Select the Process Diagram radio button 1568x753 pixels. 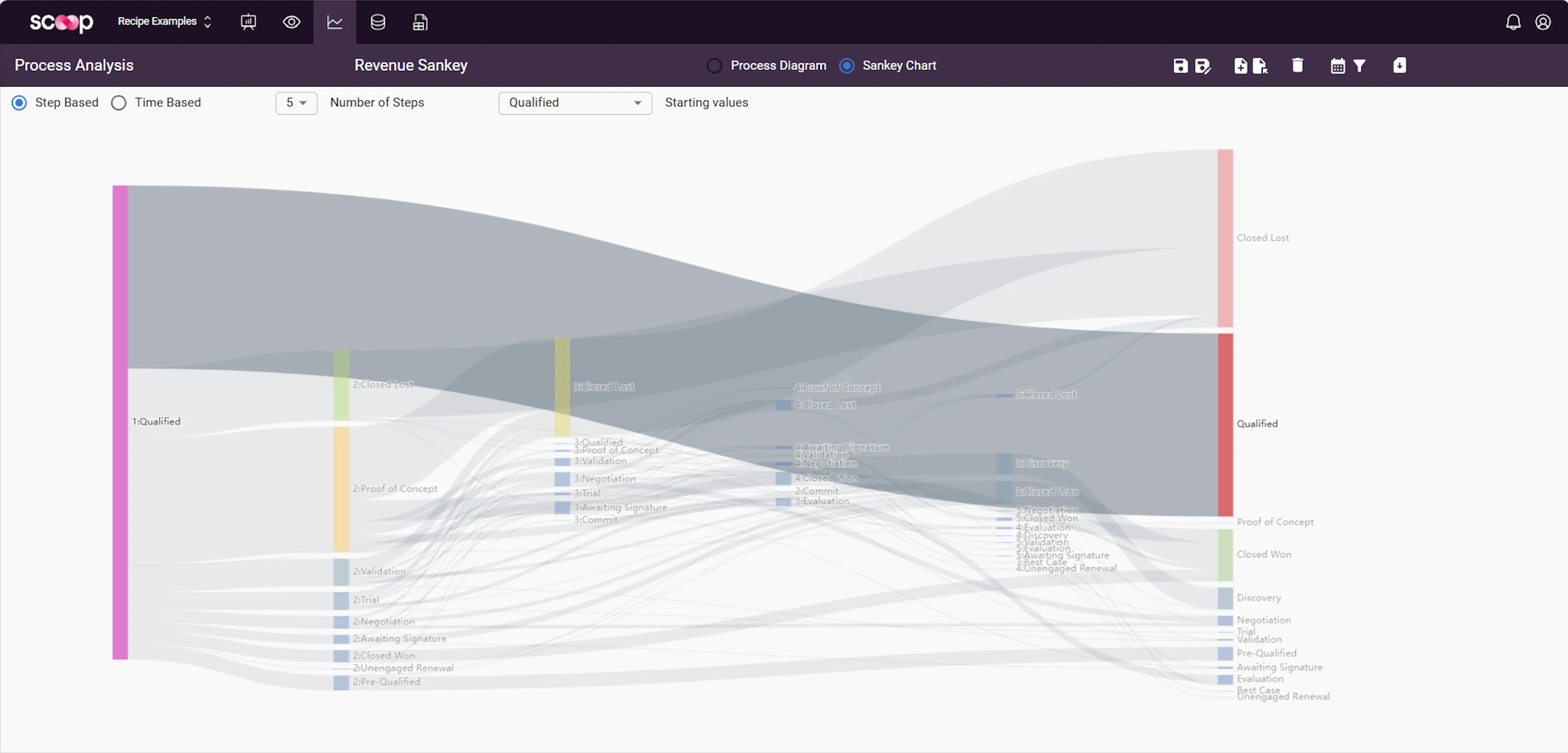click(x=714, y=66)
